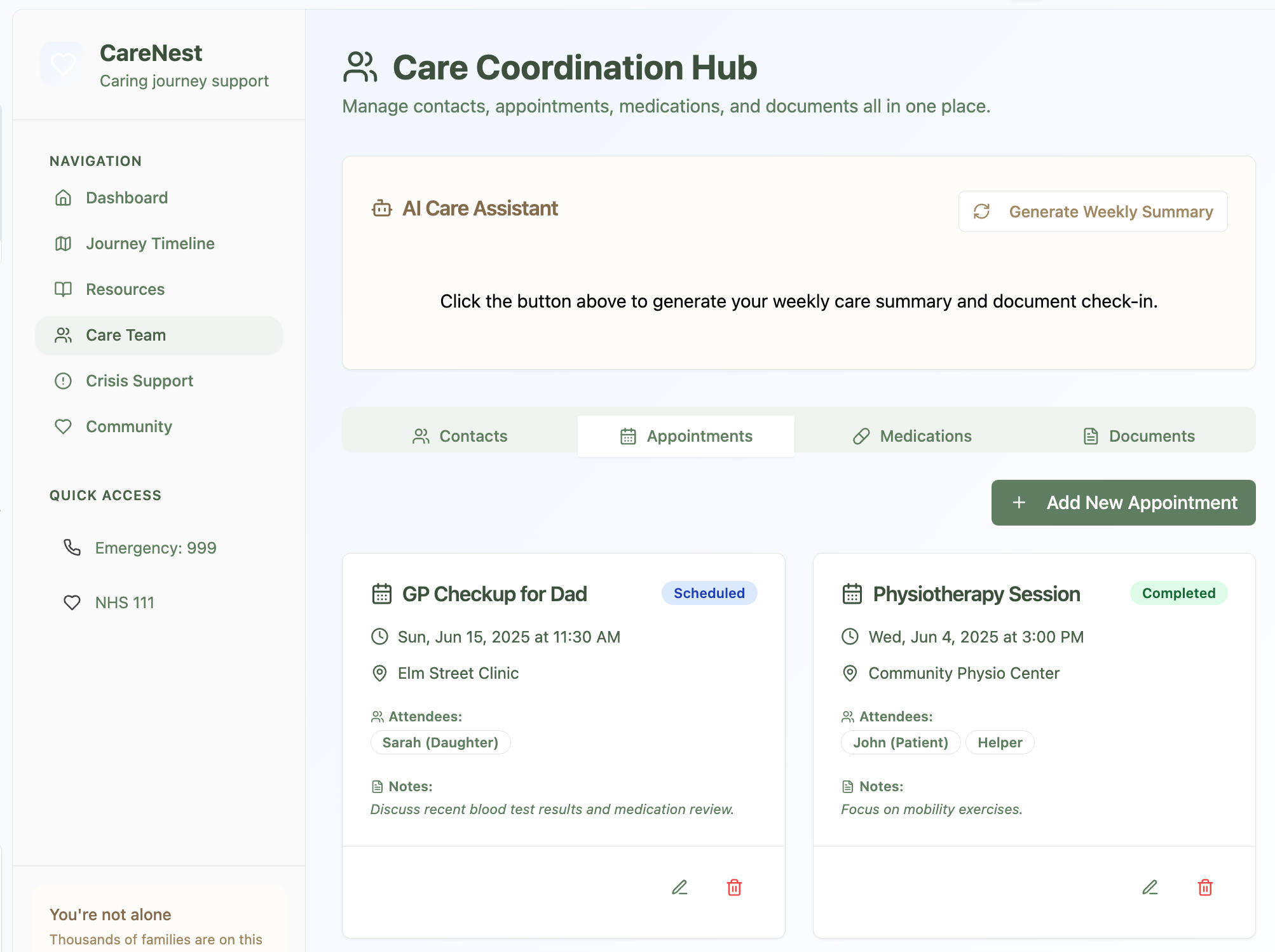Image resolution: width=1275 pixels, height=952 pixels.
Task: Edit the GP Checkup for Dad appointment
Action: tap(679, 887)
